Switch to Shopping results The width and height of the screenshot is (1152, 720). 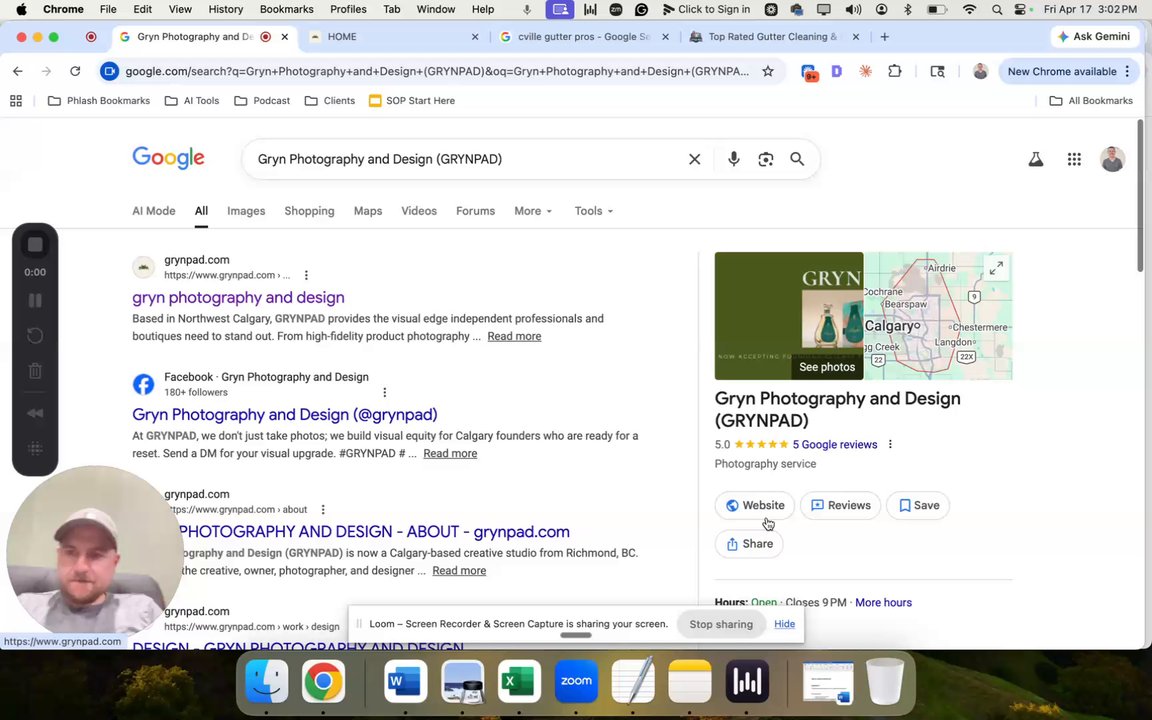(309, 211)
